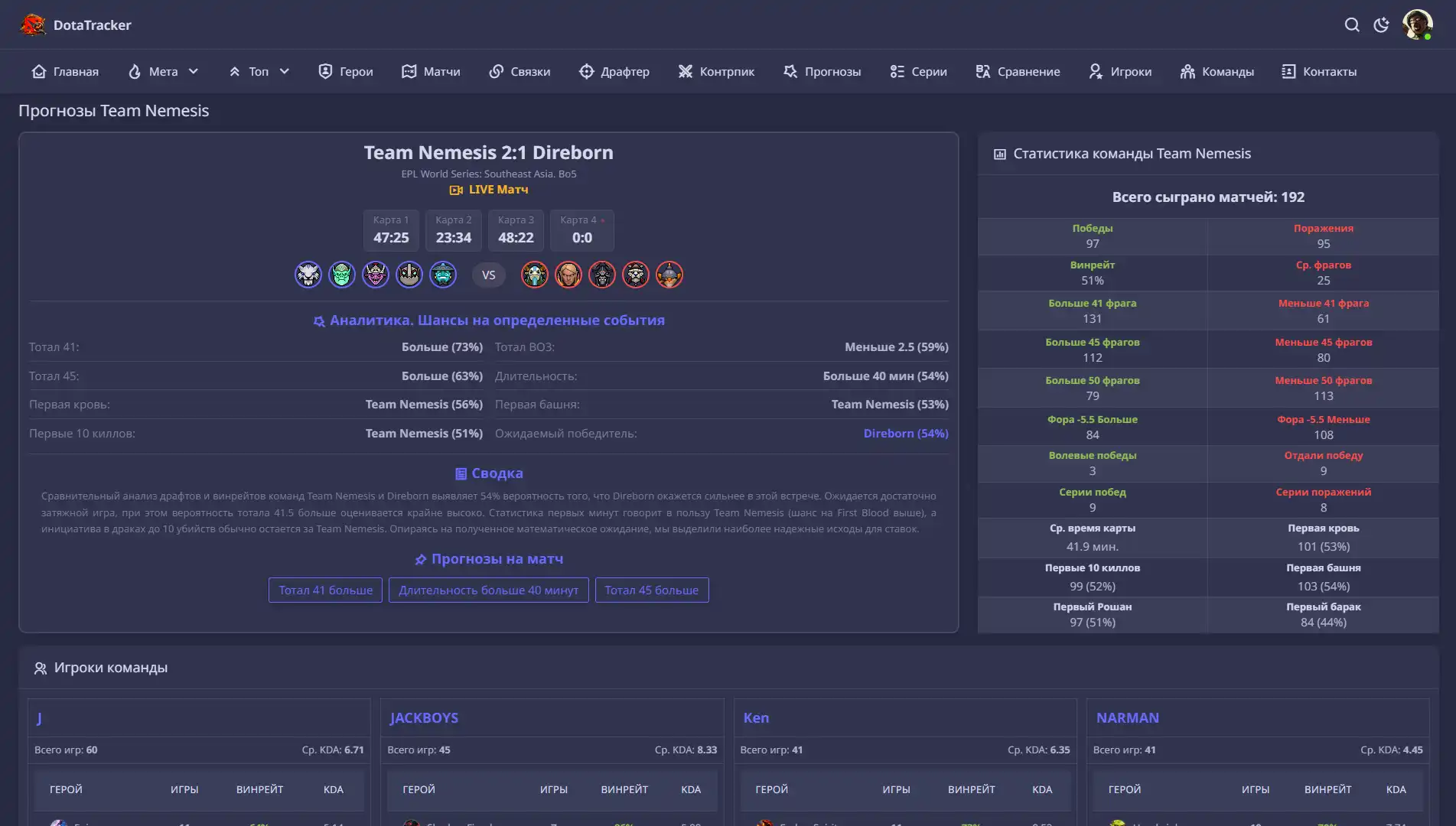
Task: Select the Карта 2 score card
Action: point(454,230)
